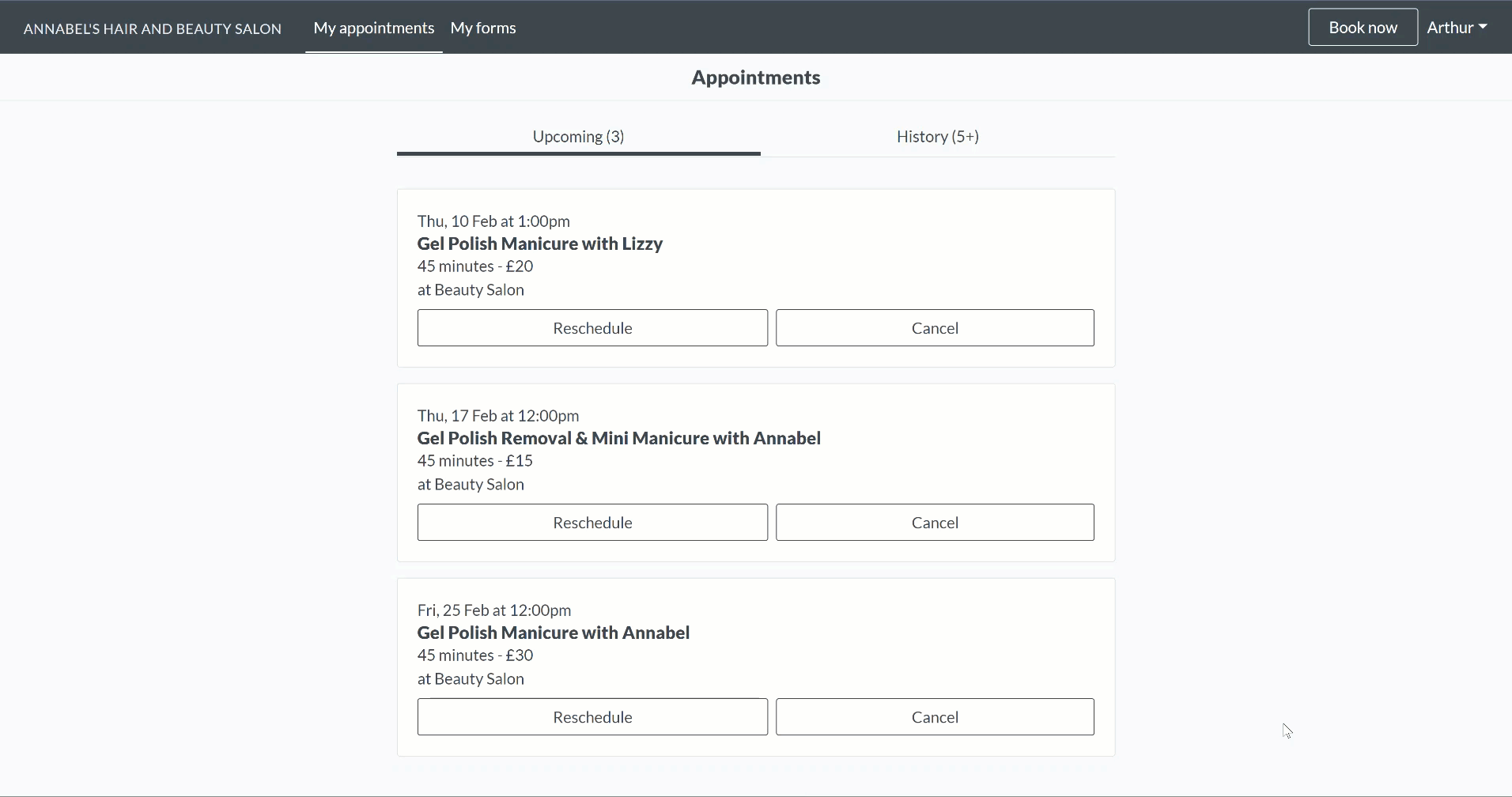The height and width of the screenshot is (797, 1512).
Task: Click the 45 minutes - £15 price line
Action: pyautogui.click(x=474, y=461)
